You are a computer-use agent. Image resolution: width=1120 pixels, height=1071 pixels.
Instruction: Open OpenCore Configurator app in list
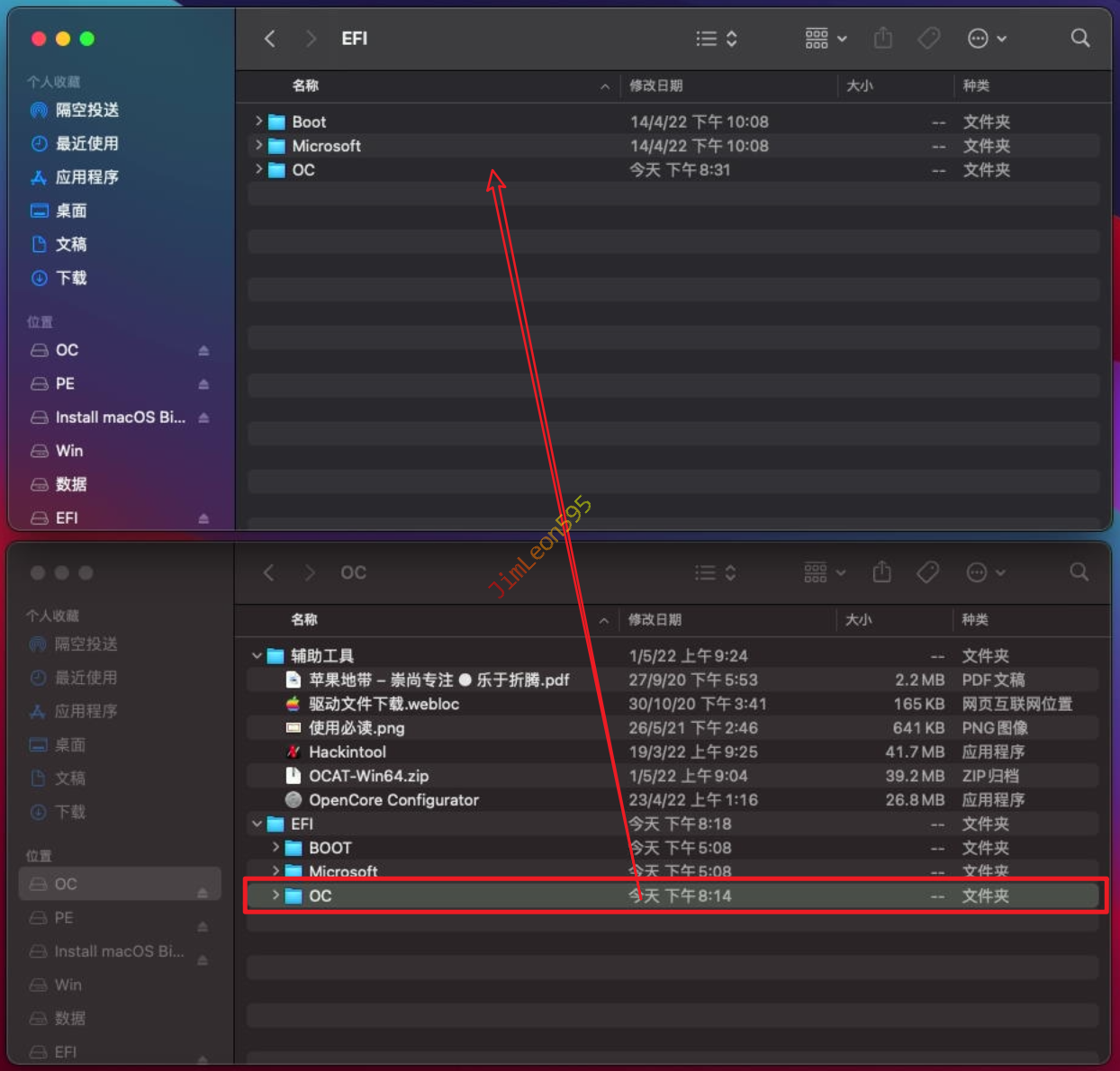point(393,799)
